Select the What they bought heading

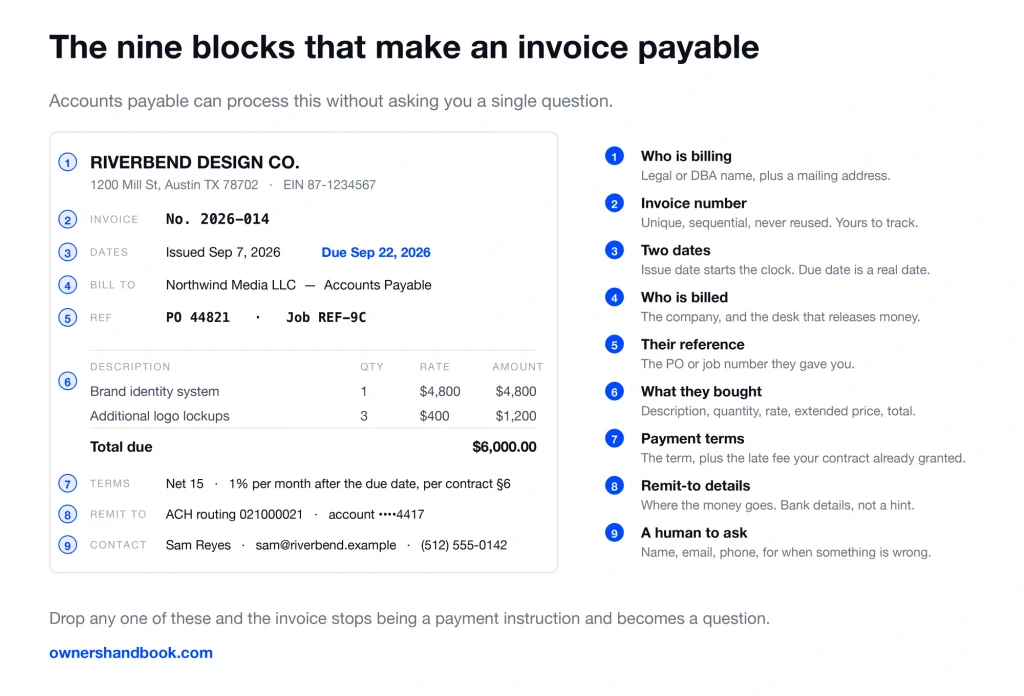point(701,392)
